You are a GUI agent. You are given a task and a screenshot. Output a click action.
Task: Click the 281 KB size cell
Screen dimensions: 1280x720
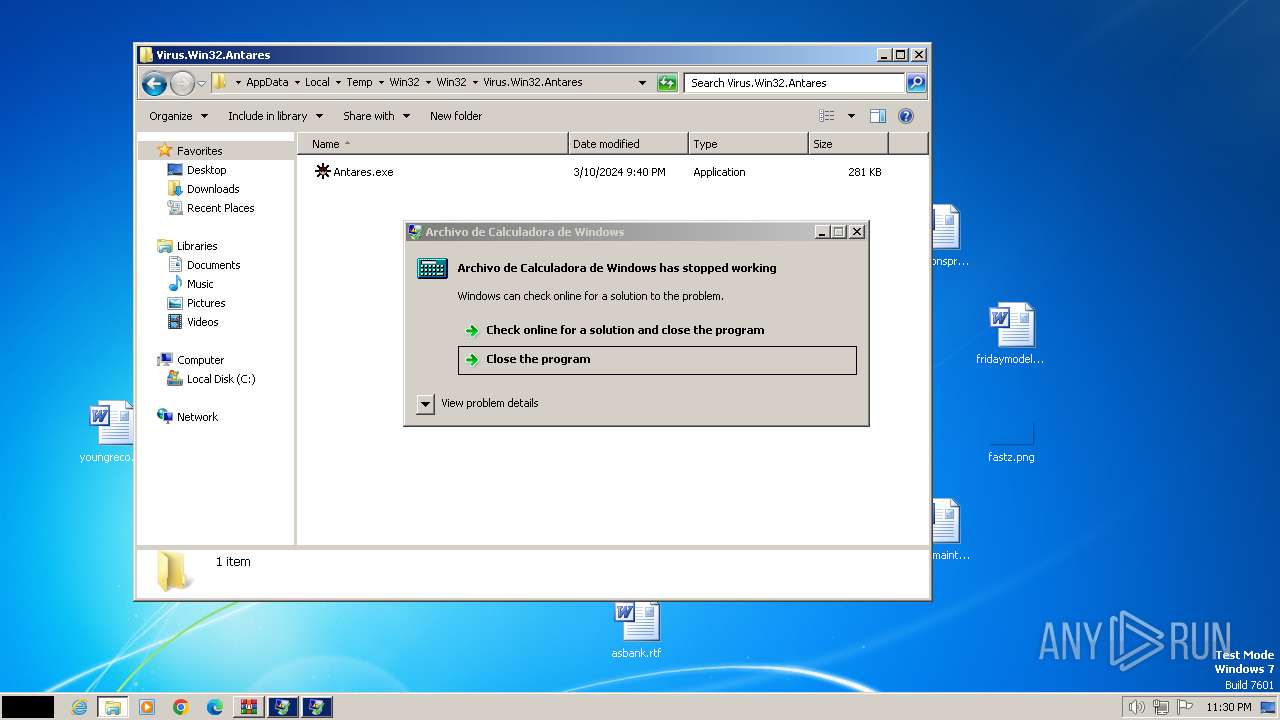click(x=864, y=172)
